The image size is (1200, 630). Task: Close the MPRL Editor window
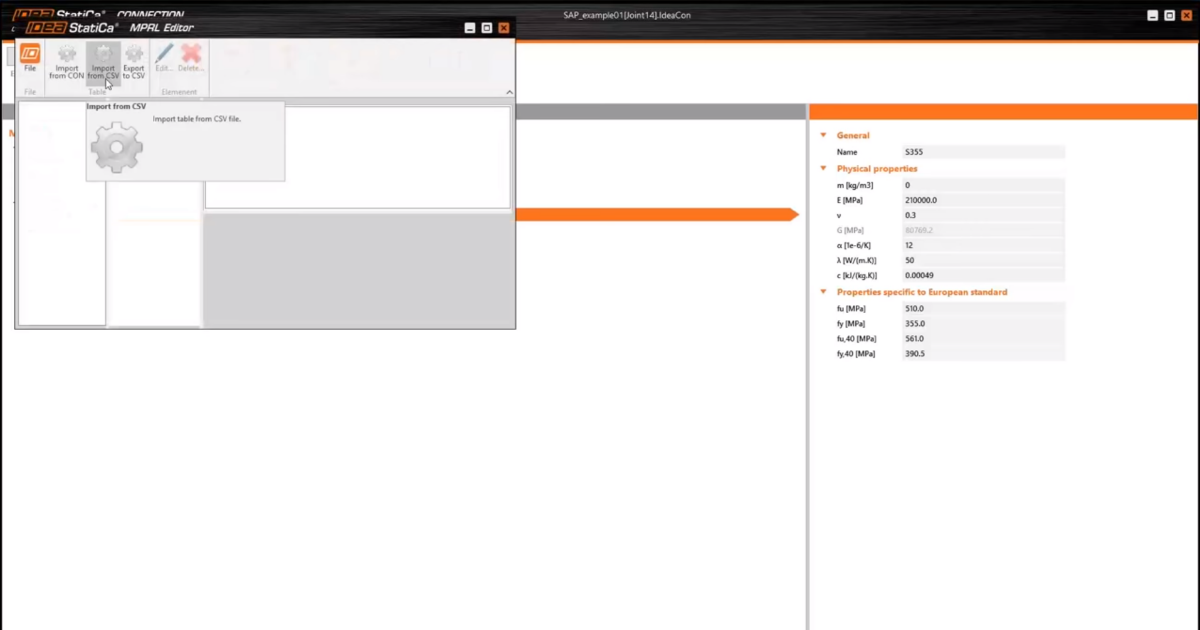tap(503, 28)
